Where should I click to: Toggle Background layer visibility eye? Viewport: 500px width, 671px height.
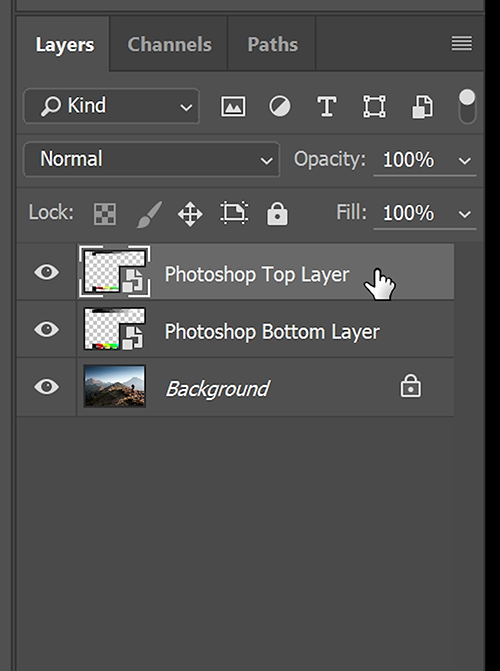[x=47, y=387]
